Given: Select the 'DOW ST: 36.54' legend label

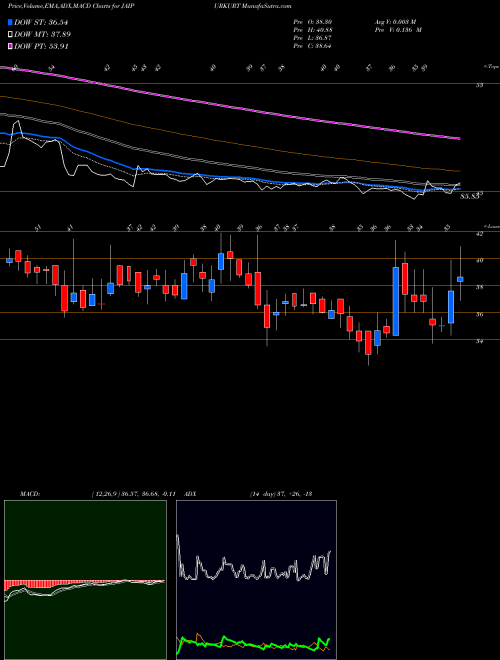Looking at the screenshot, I should pyautogui.click(x=41, y=22).
